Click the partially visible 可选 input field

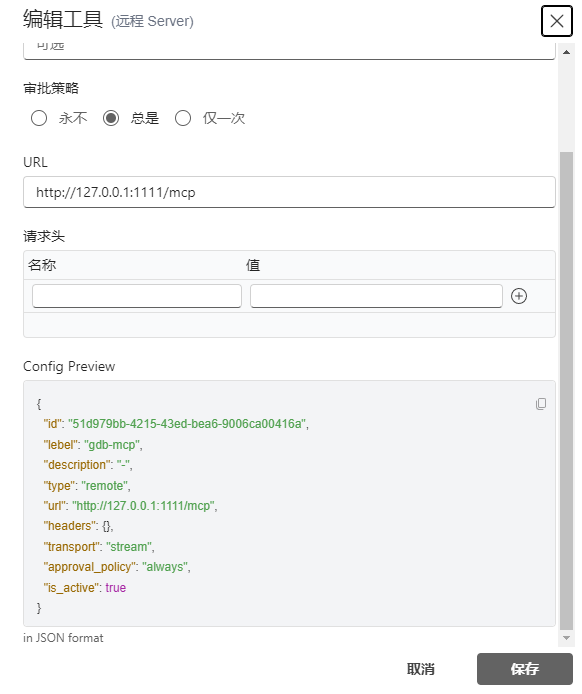(289, 50)
